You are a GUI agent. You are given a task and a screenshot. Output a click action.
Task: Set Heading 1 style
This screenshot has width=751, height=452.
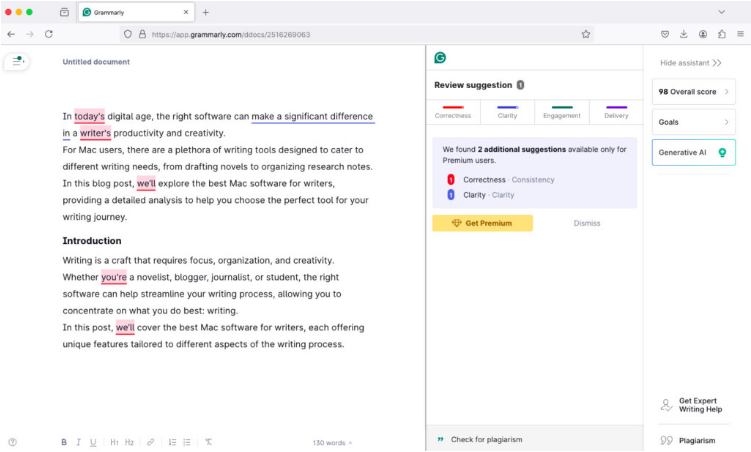click(x=114, y=441)
